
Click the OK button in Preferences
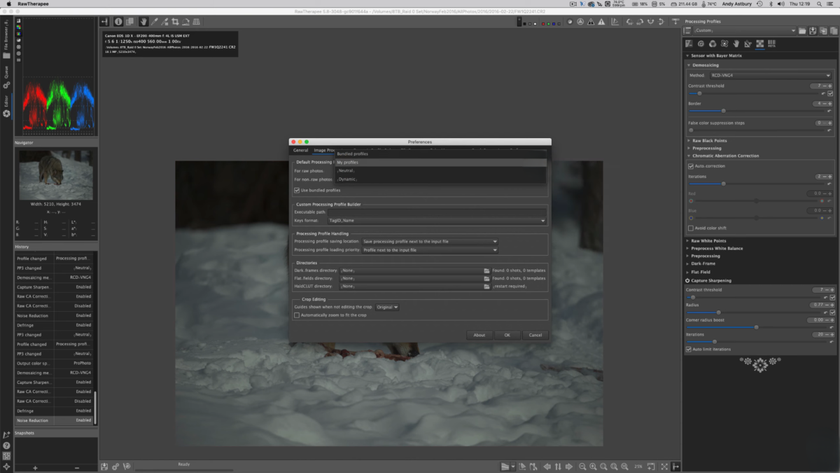(x=507, y=335)
